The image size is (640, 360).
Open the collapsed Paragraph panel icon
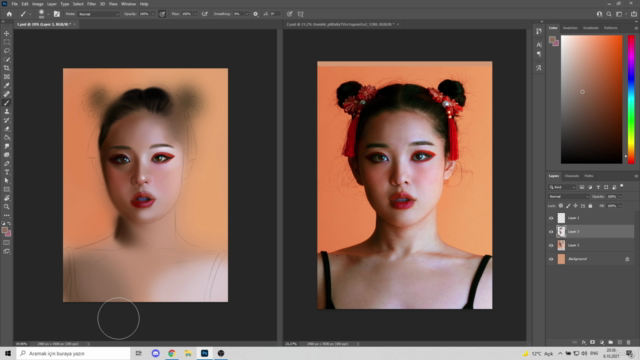pos(539,54)
